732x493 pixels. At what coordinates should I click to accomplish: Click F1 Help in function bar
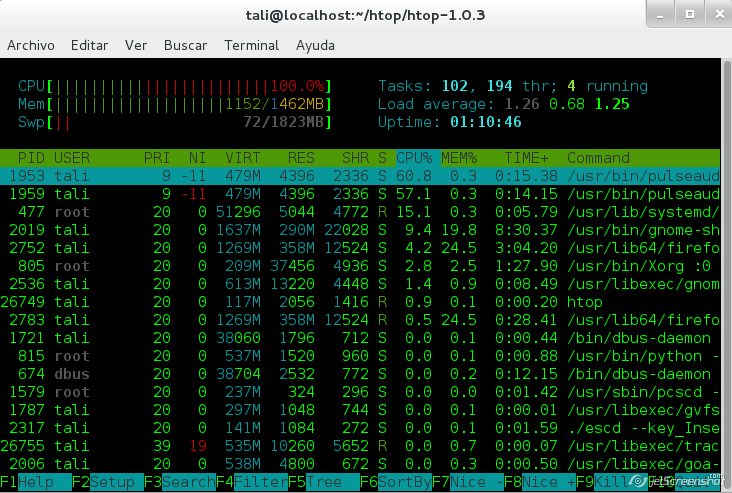click(36, 482)
